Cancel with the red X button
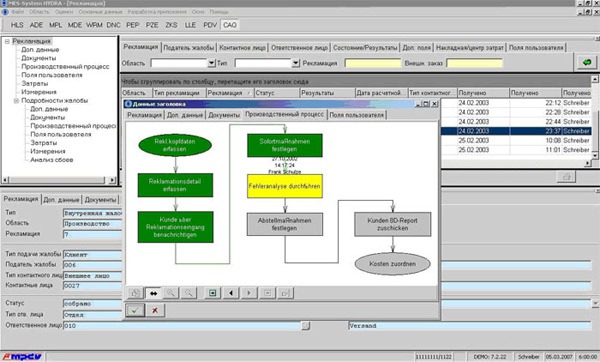This screenshot has height=362, width=600. click(155, 310)
